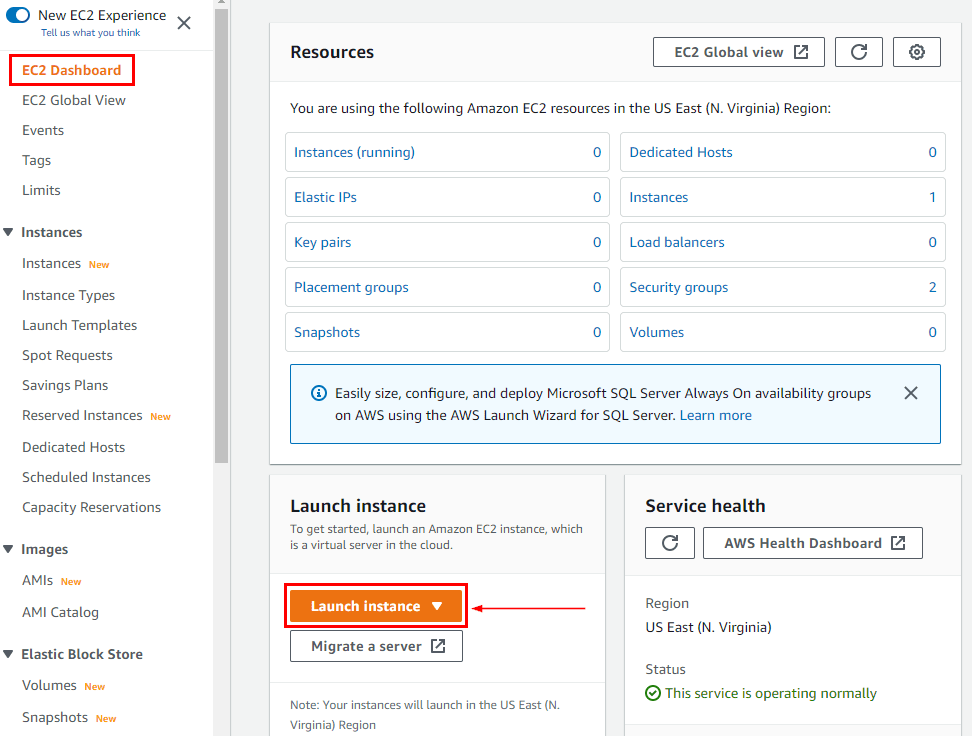Collapse the Elastic Block Store section
Viewport: 972px width, 736px height.
(x=8, y=653)
